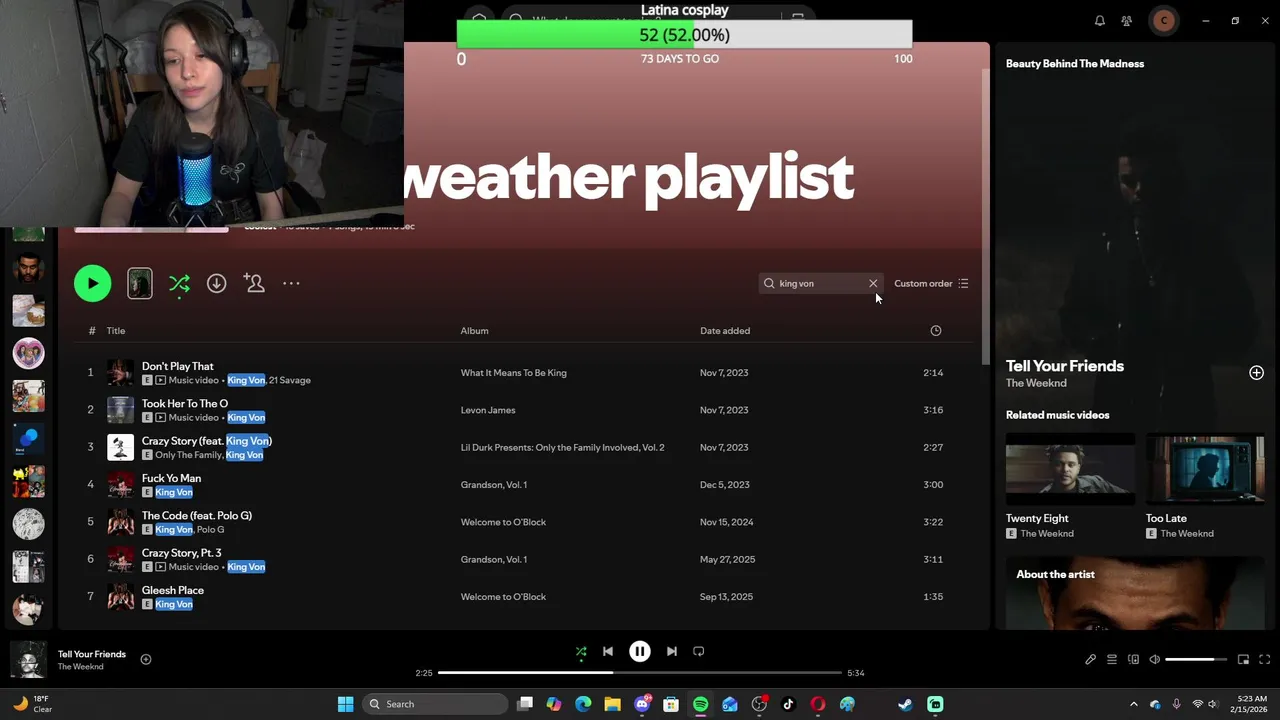Screen dimensions: 1280x720
Task: Open the 'About the artist' card
Action: pyautogui.click(x=1135, y=593)
